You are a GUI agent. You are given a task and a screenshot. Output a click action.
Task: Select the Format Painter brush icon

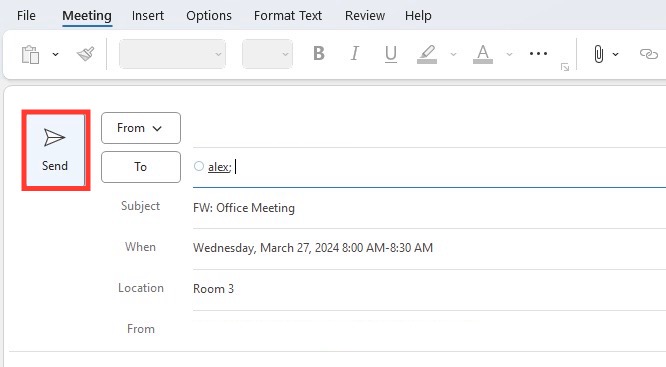point(85,54)
